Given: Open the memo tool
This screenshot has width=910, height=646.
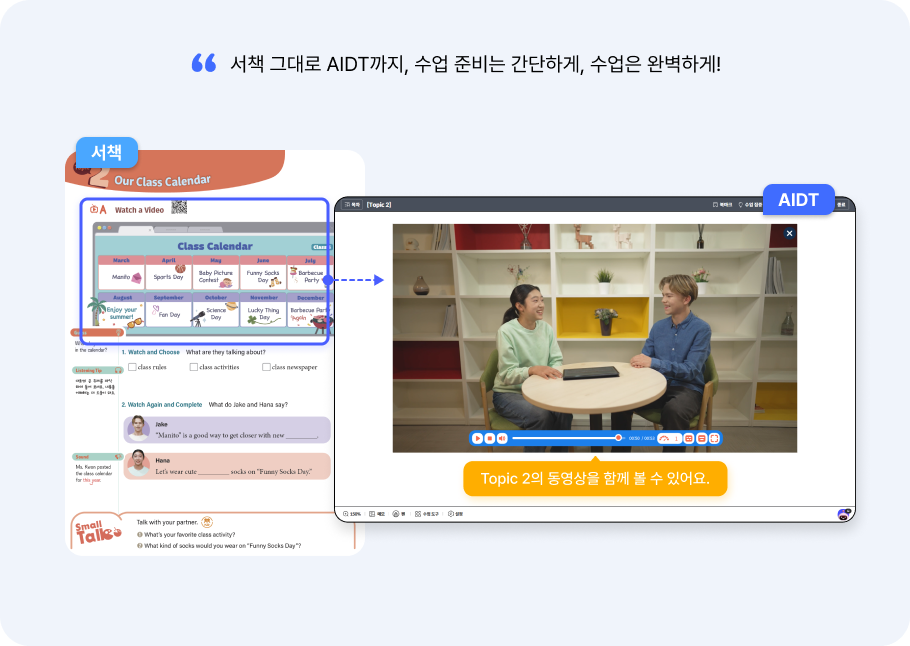Looking at the screenshot, I should coord(377,514).
